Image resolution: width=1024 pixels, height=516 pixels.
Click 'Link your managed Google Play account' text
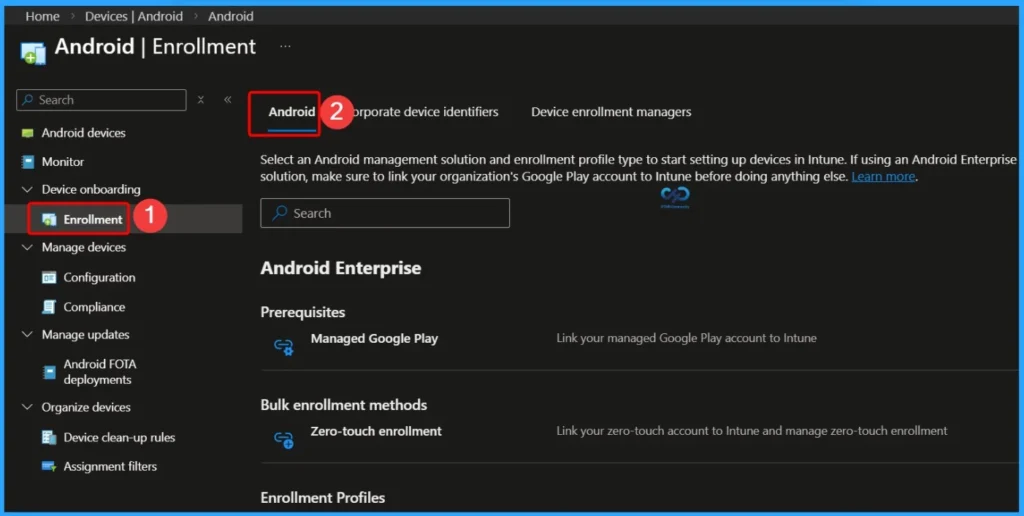tap(686, 338)
